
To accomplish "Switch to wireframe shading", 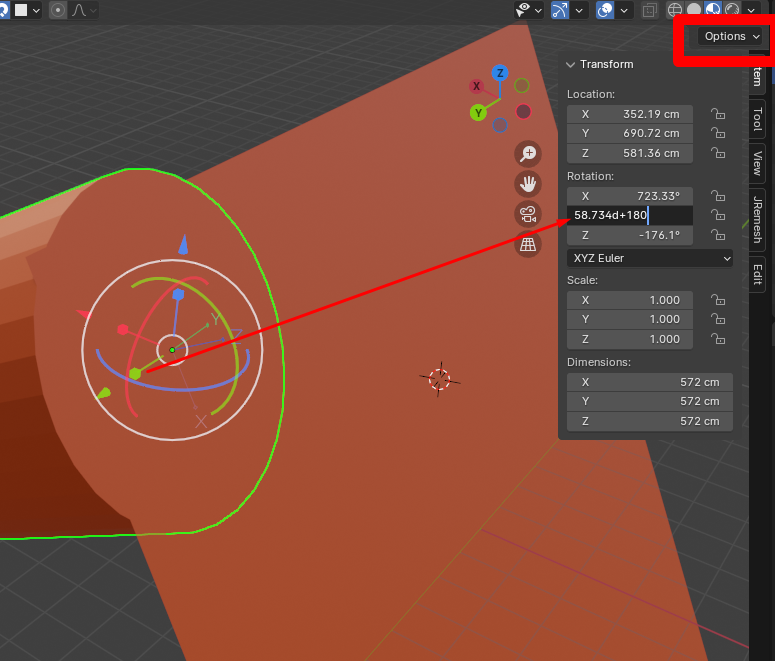I will (x=675, y=9).
